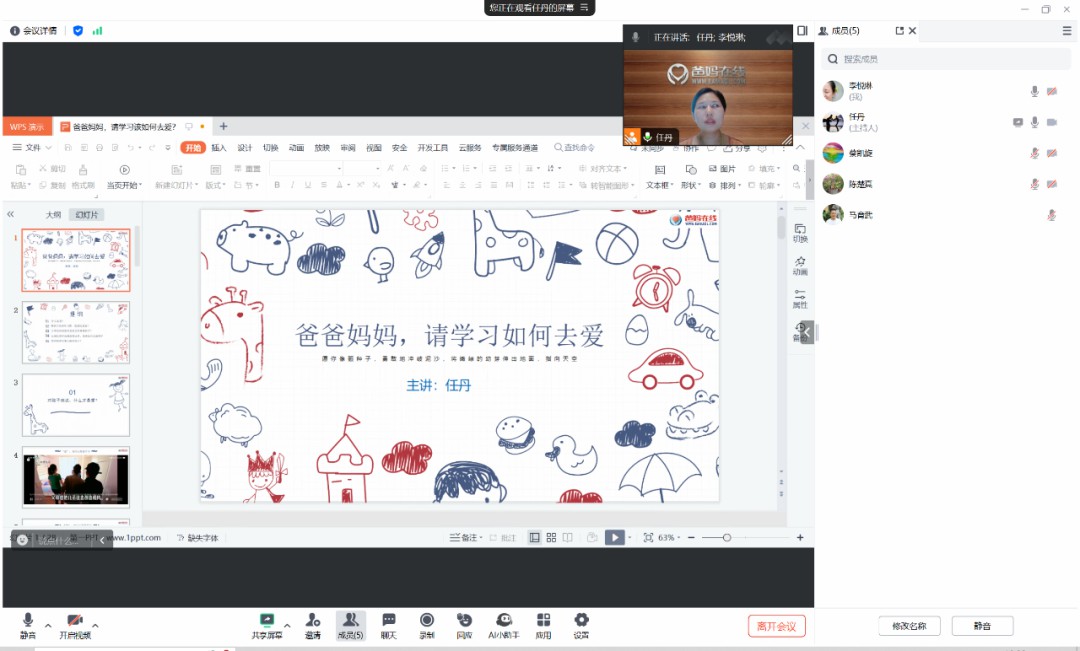Open the members panel hamburger menu
The width and height of the screenshot is (1080, 651).
[1067, 31]
